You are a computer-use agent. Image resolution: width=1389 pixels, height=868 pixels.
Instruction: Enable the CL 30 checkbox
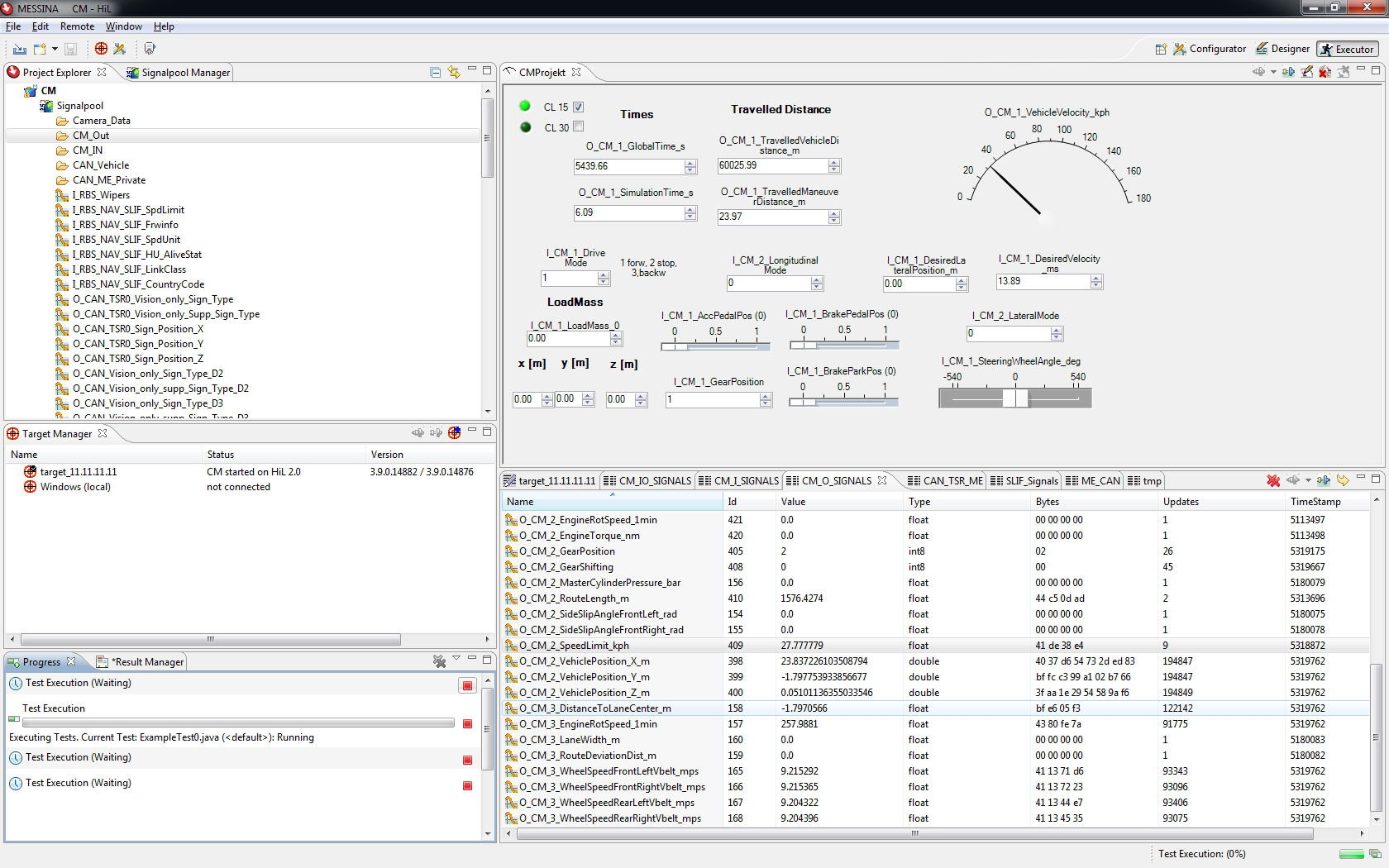579,126
